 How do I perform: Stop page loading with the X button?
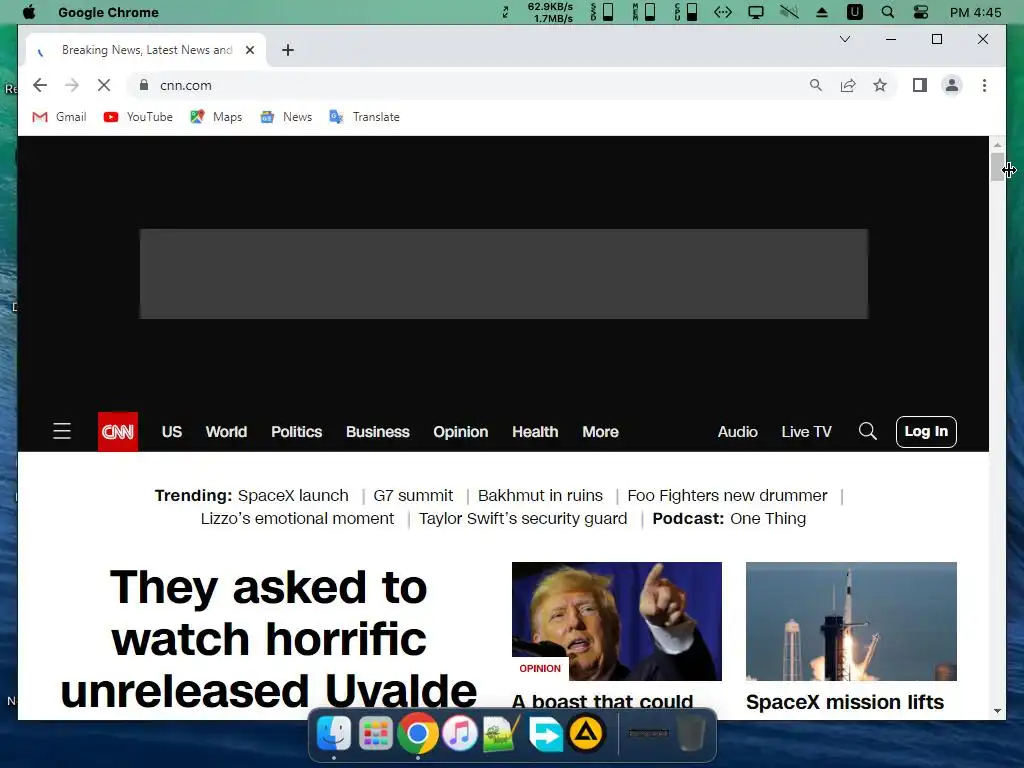[x=104, y=85]
